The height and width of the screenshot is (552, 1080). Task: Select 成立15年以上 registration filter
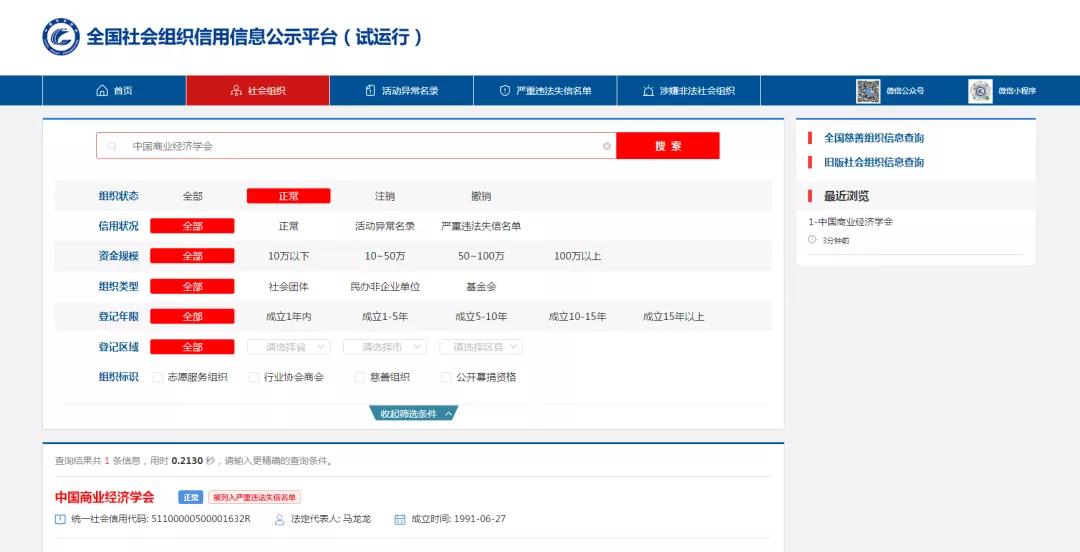[673, 317]
